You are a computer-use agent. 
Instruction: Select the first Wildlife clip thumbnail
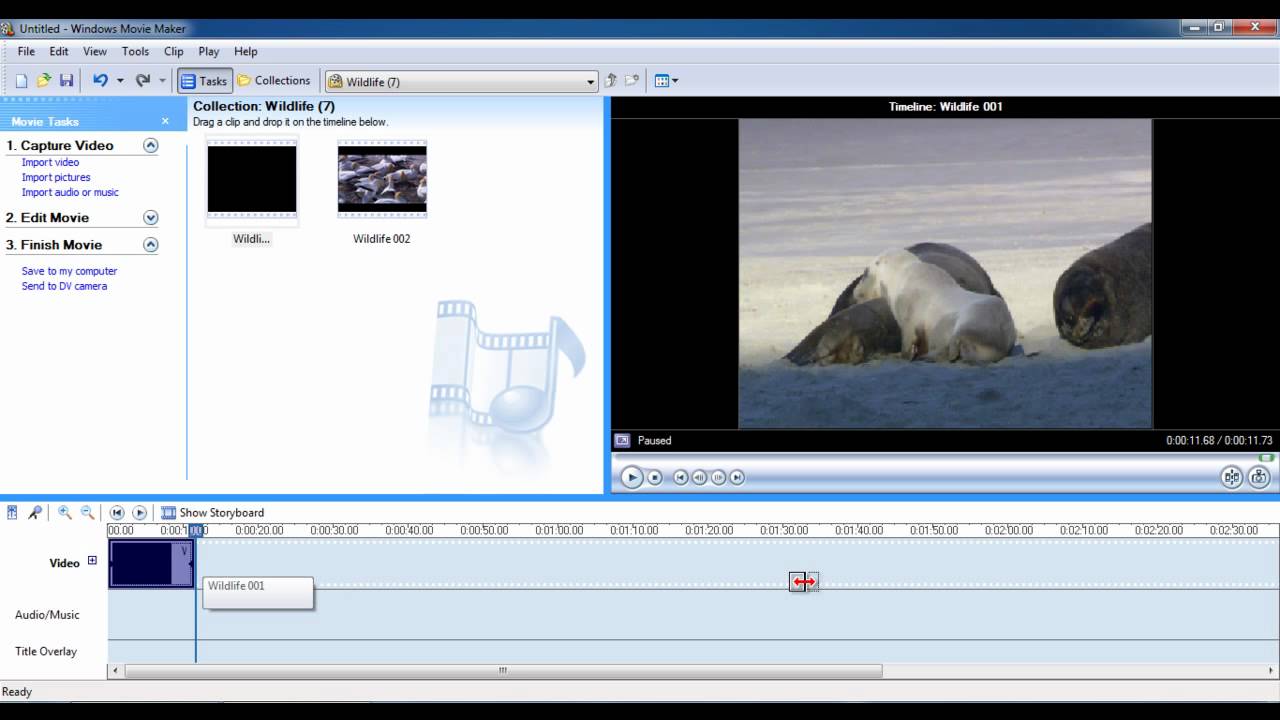coord(252,180)
